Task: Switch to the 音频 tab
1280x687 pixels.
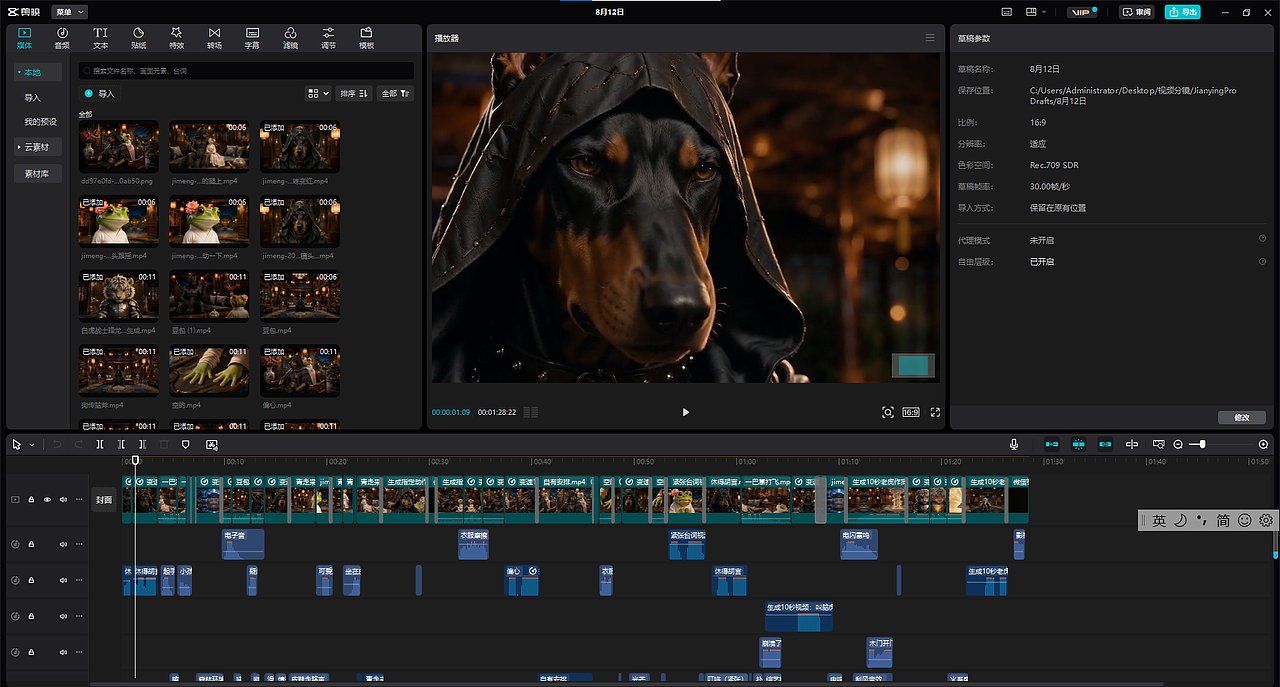Action: pyautogui.click(x=62, y=38)
